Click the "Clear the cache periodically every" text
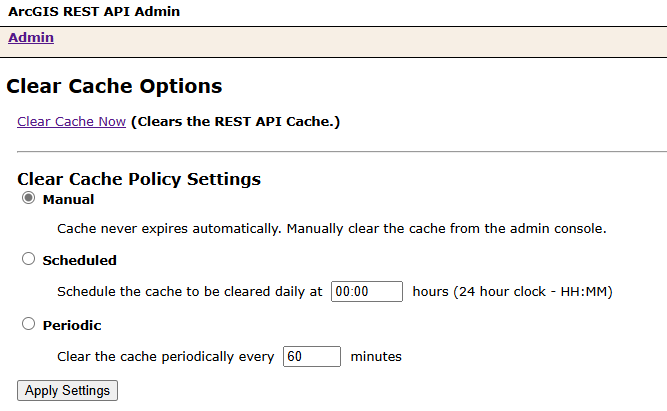The width and height of the screenshot is (667, 411). click(x=165, y=356)
